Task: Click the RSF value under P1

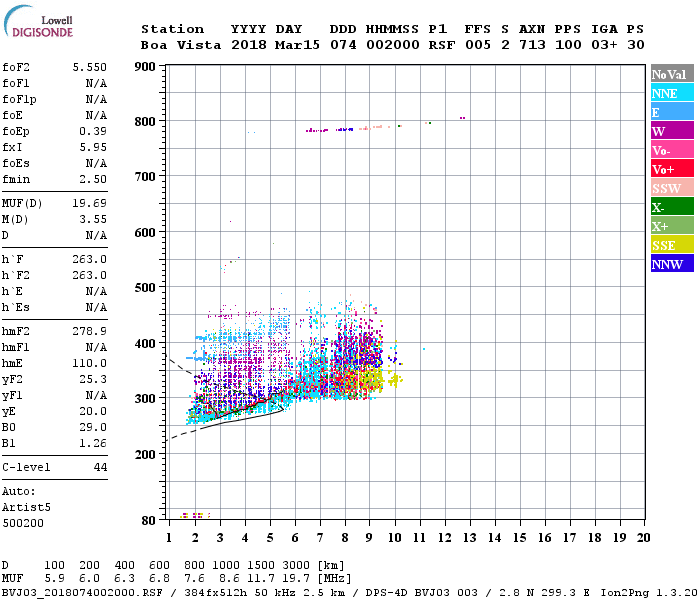Action: click(x=442, y=45)
